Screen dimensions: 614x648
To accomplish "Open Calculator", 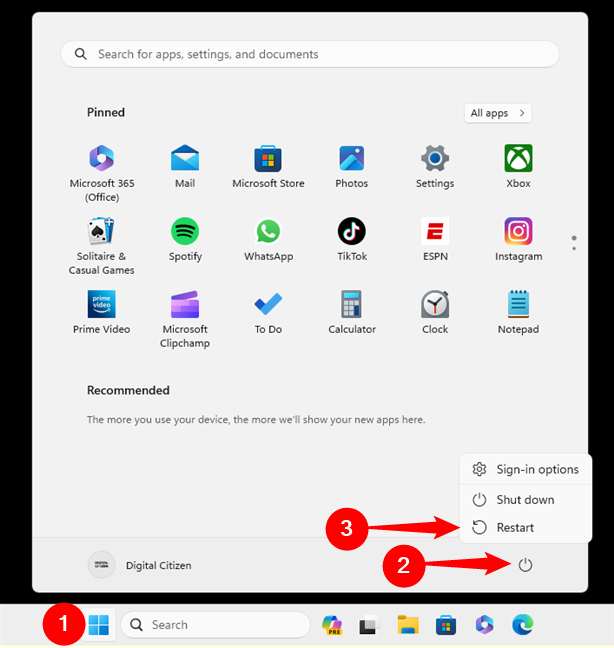I will [x=352, y=312].
